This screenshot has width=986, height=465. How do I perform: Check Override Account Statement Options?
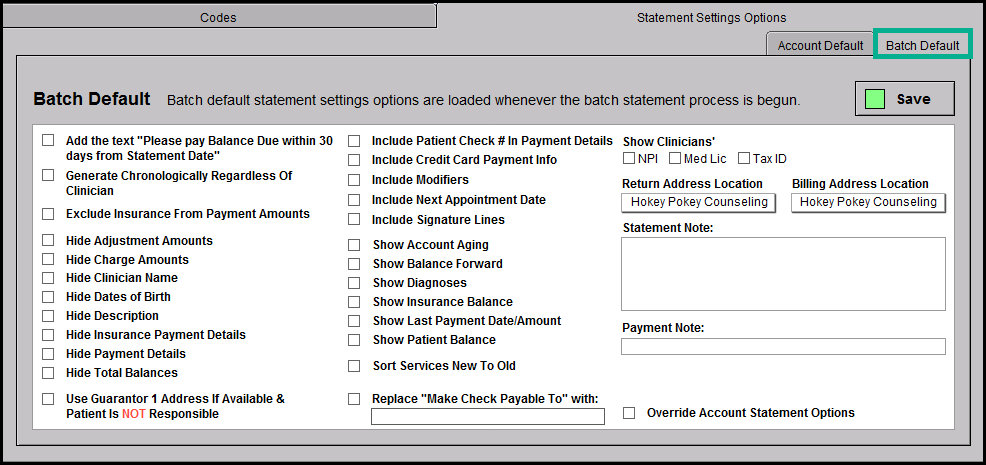(x=629, y=413)
